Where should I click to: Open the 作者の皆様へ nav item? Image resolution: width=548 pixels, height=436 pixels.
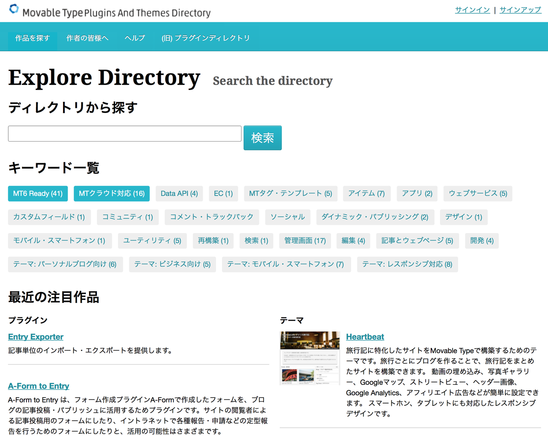(x=87, y=38)
